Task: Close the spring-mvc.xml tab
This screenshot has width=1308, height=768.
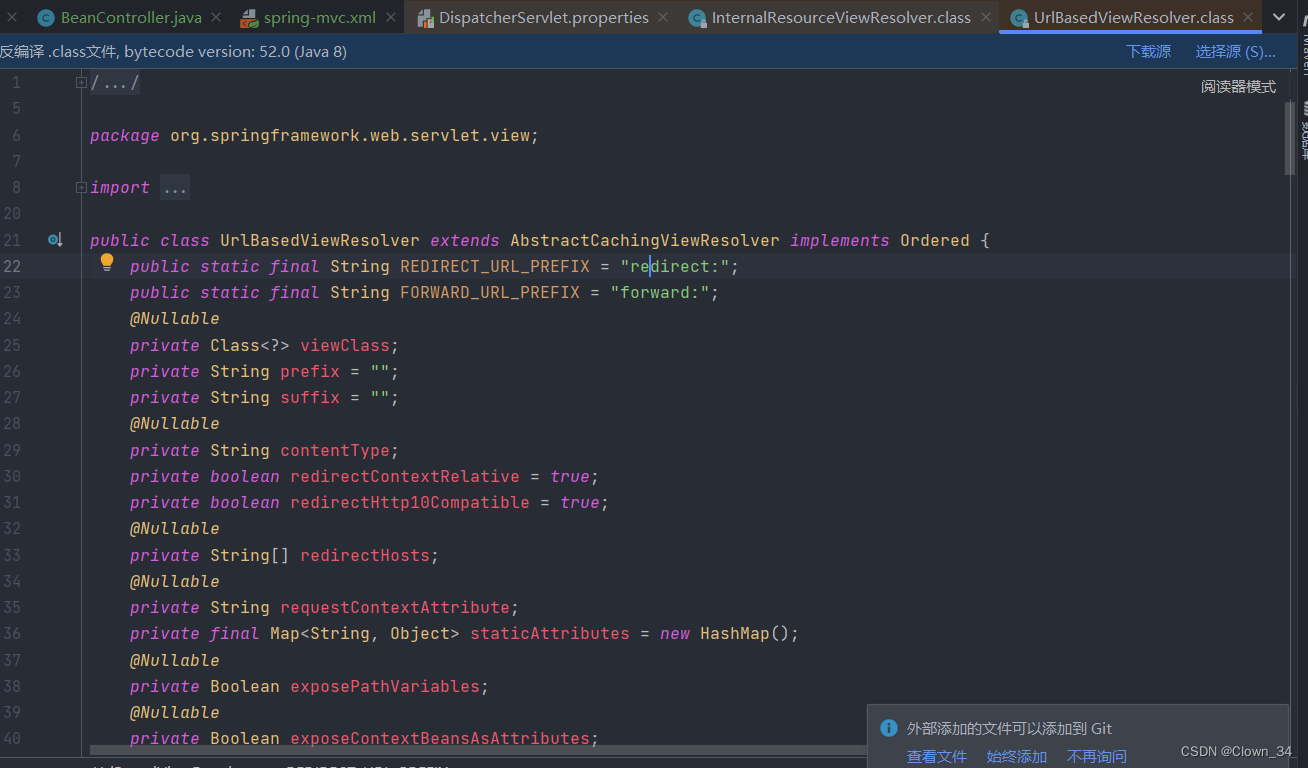Action: [x=391, y=18]
